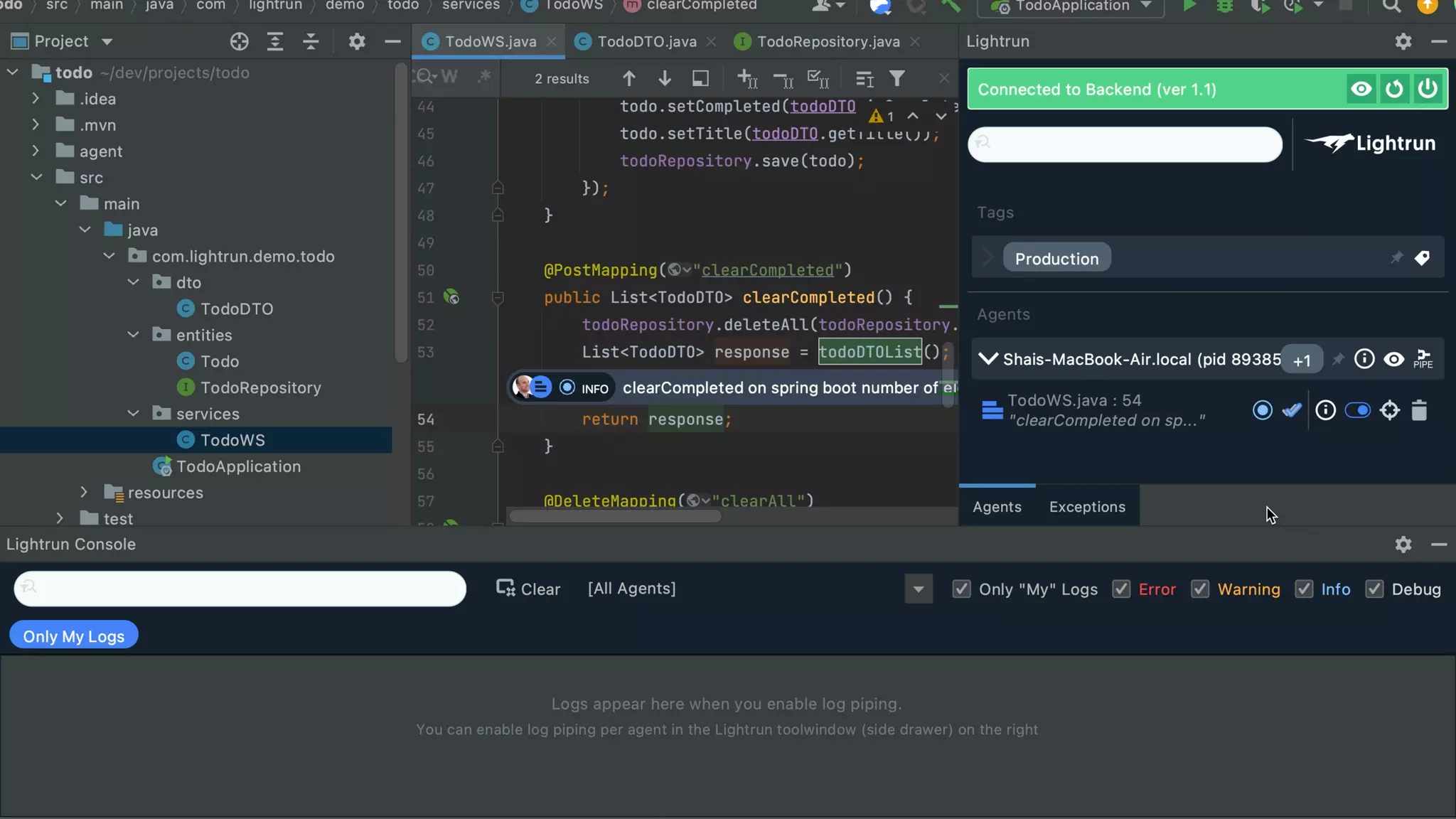Viewport: 1456px width, 819px height.
Task: Click the PIPE log piping icon
Action: (x=1423, y=359)
